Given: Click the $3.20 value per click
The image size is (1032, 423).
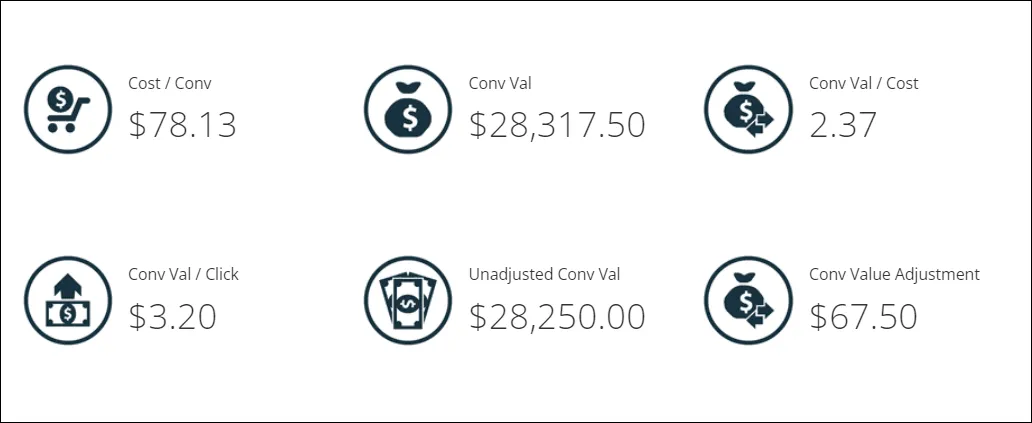Looking at the screenshot, I should coord(172,316).
